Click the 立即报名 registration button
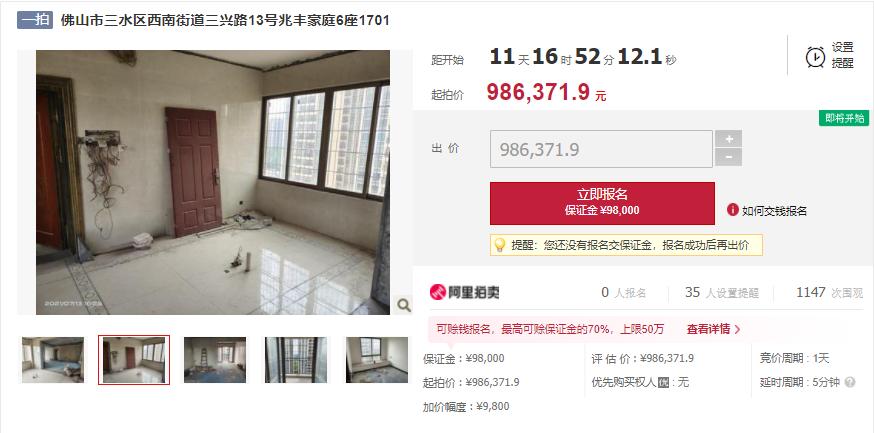This screenshot has height=433, width=874. 602,203
